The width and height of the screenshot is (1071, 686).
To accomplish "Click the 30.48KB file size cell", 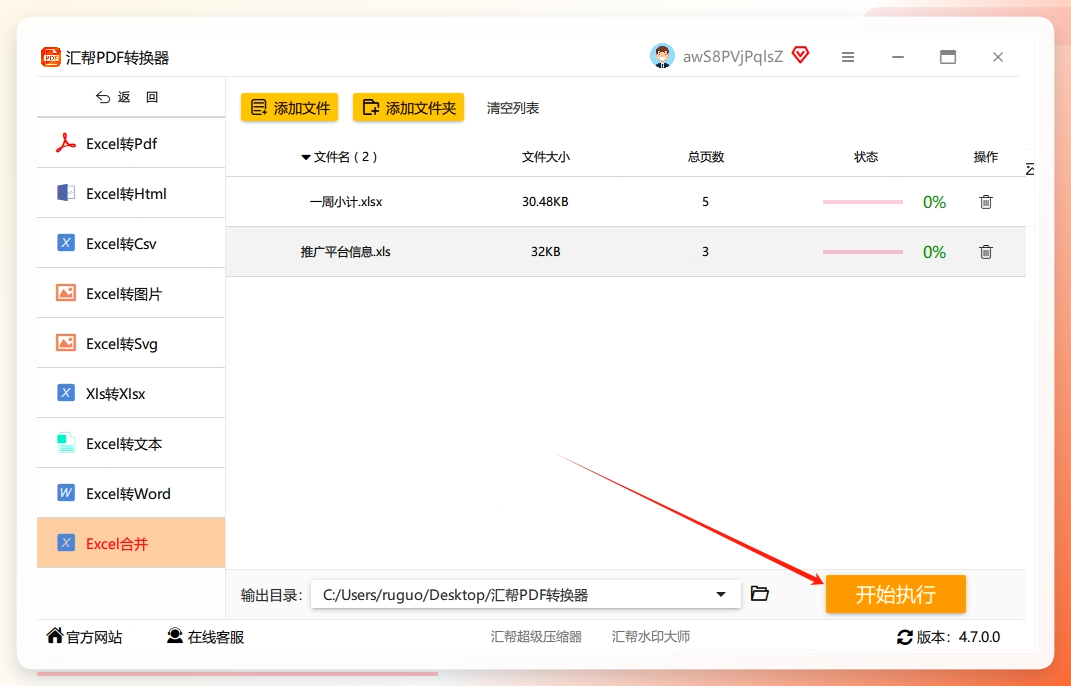I will [x=545, y=202].
